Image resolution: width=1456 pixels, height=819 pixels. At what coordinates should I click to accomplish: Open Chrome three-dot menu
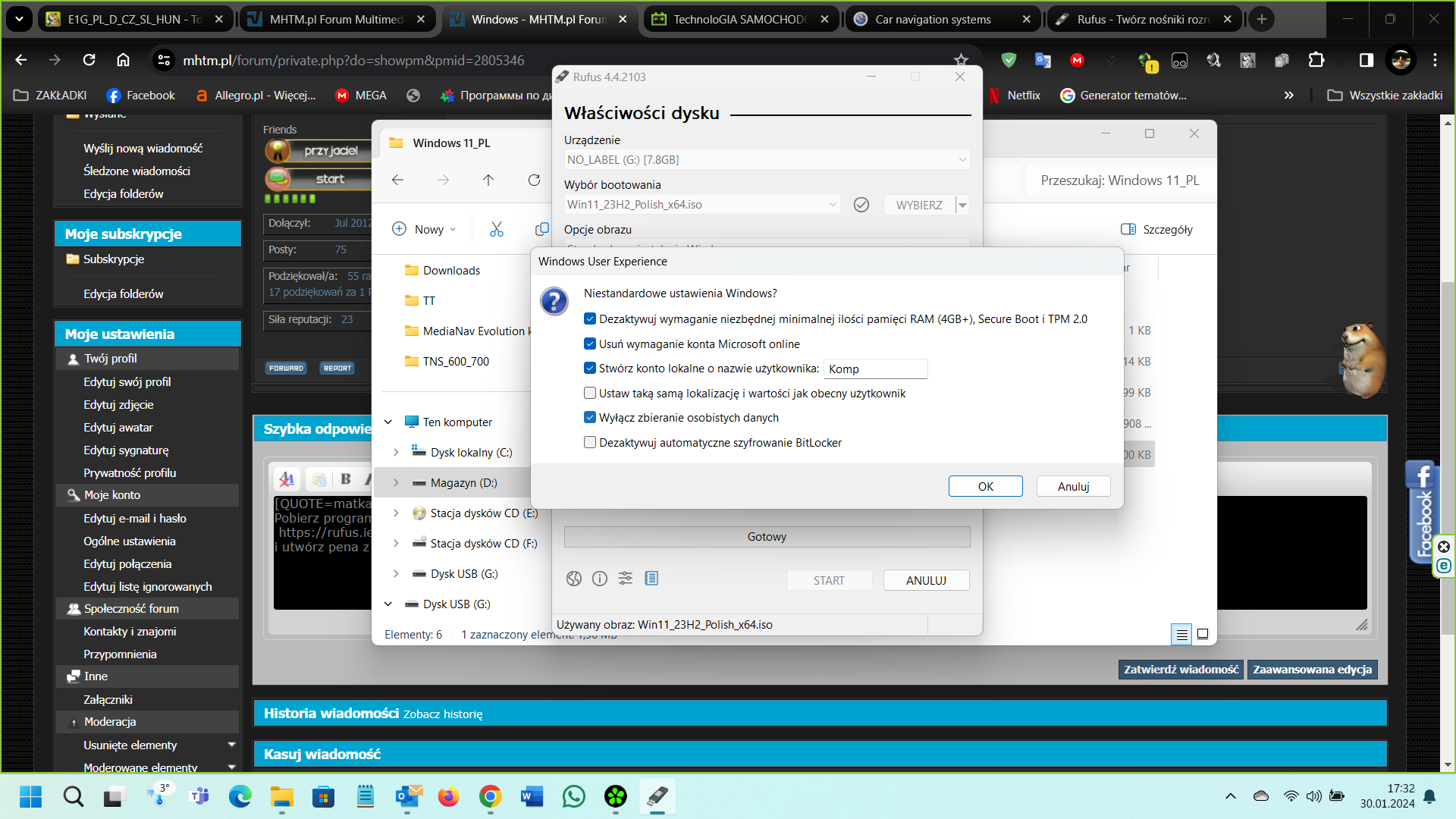(1435, 60)
